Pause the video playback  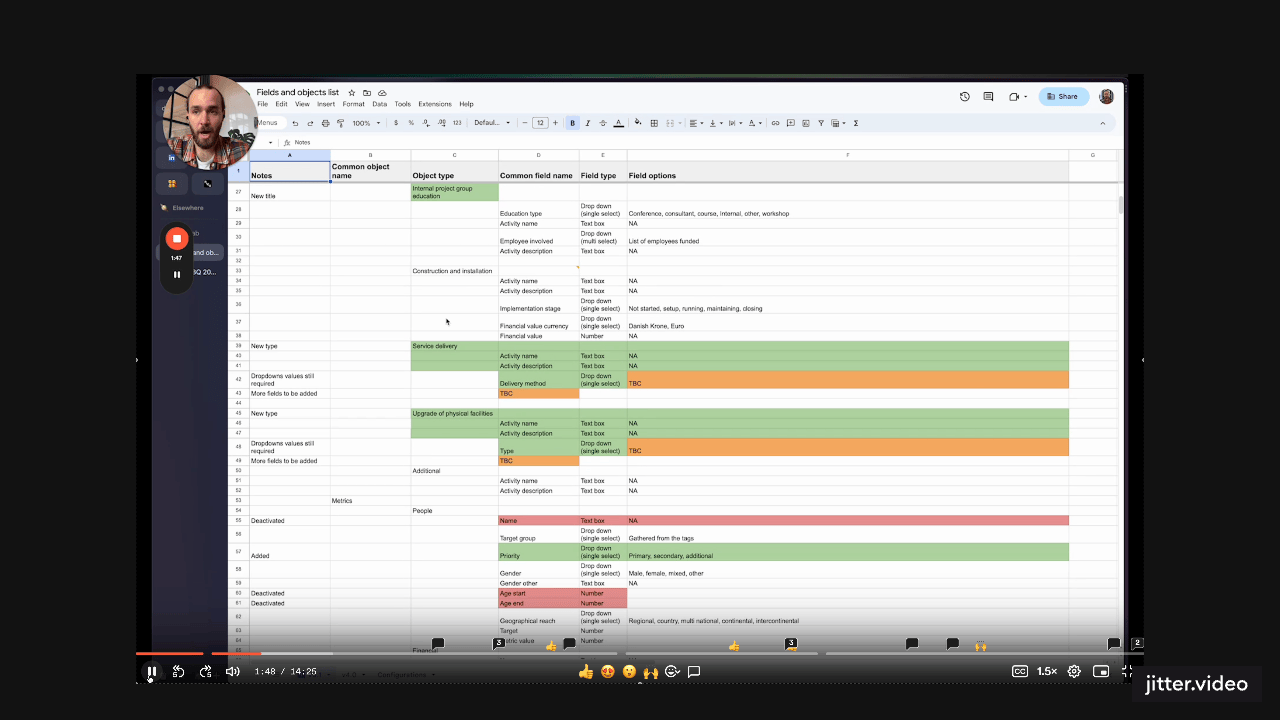[x=152, y=672]
